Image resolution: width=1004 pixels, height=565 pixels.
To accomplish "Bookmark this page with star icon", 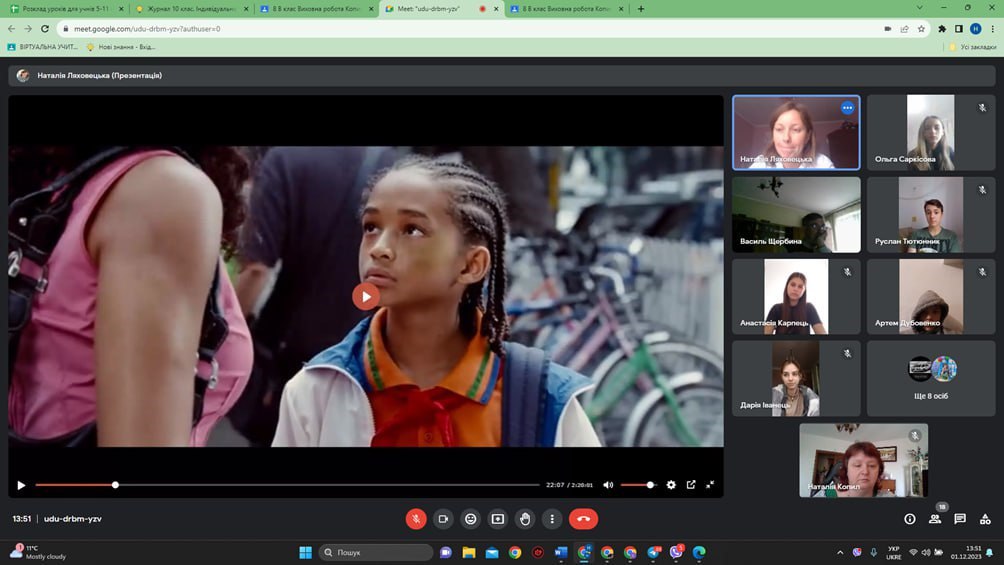I will 921,29.
